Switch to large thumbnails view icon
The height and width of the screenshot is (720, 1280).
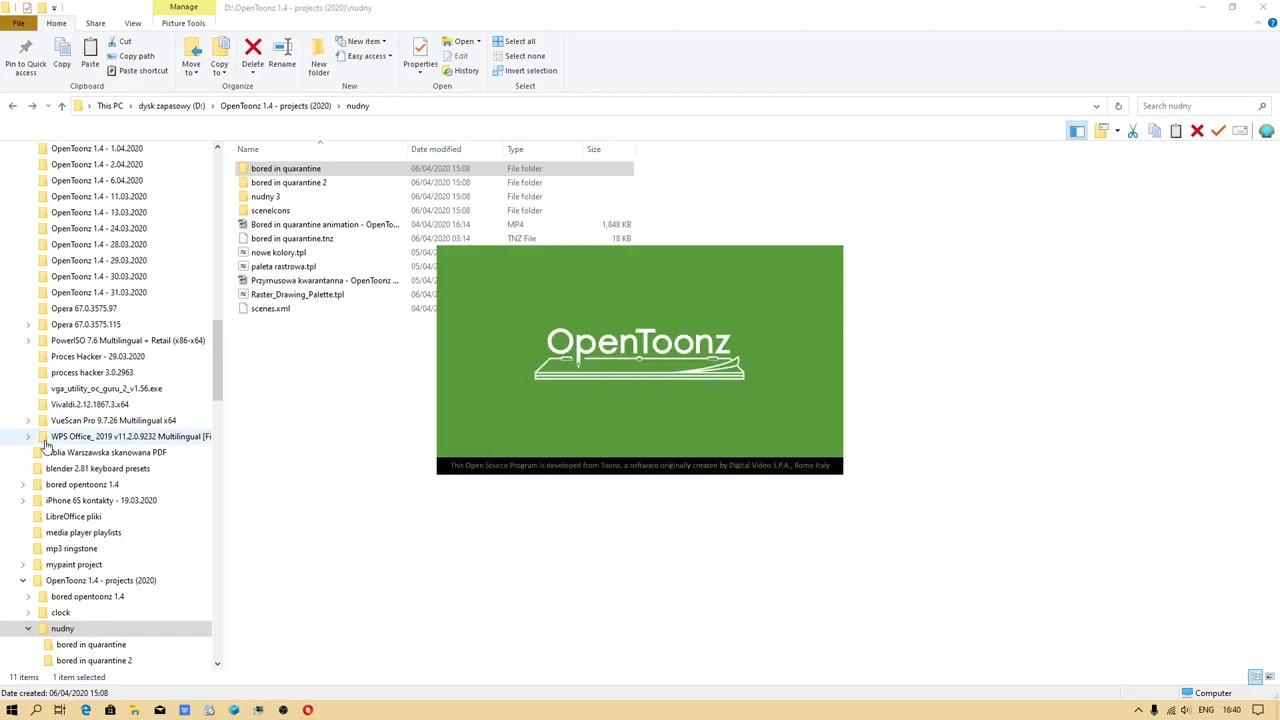coord(1270,677)
